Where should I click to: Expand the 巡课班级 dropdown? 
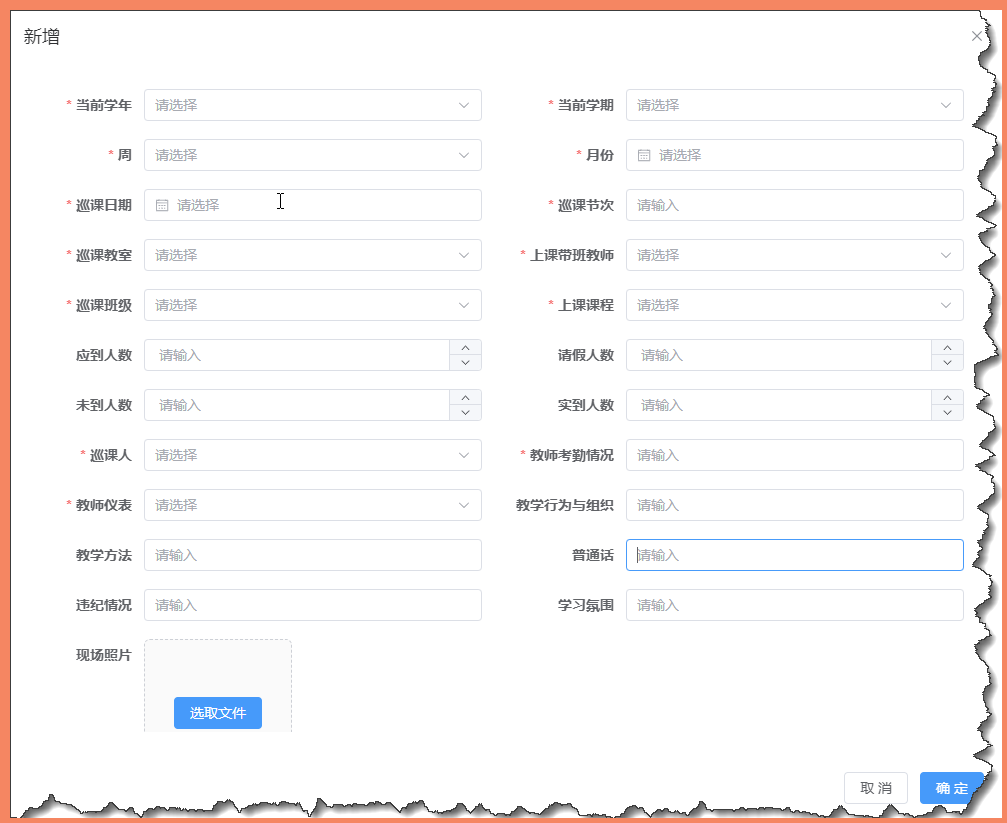point(312,305)
